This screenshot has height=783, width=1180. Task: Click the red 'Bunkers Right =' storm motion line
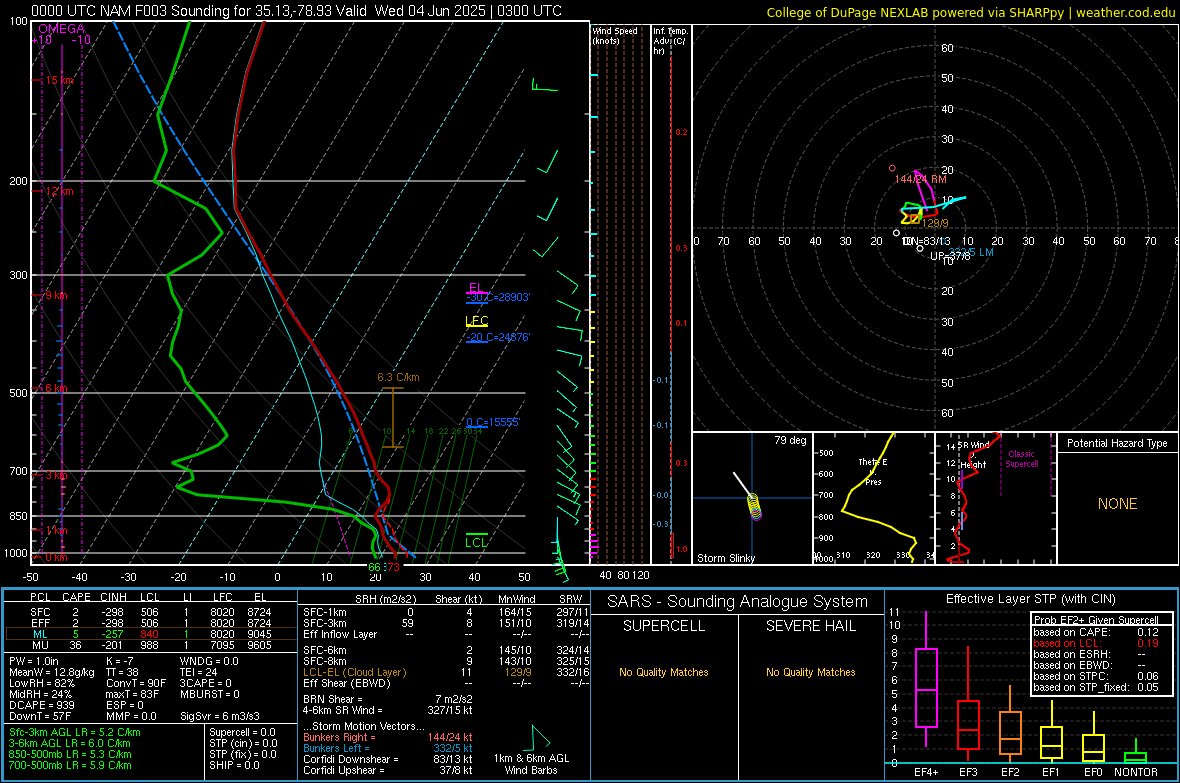coord(388,738)
